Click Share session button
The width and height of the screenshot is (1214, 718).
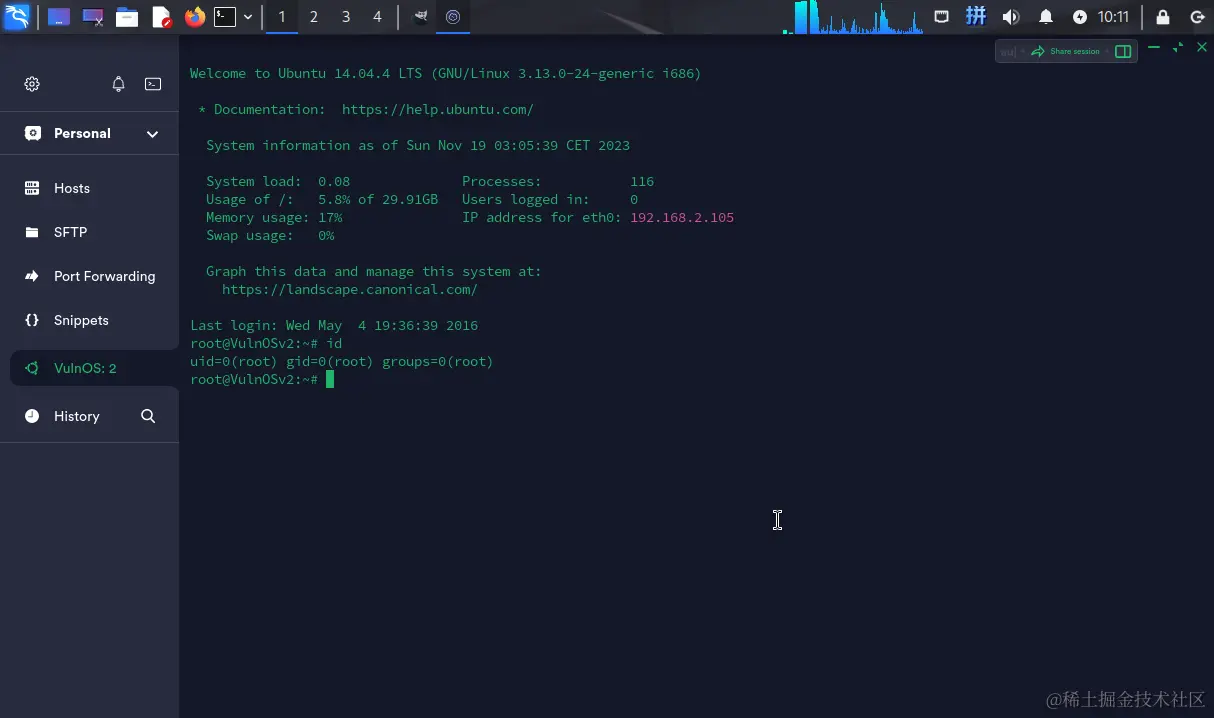[1065, 51]
